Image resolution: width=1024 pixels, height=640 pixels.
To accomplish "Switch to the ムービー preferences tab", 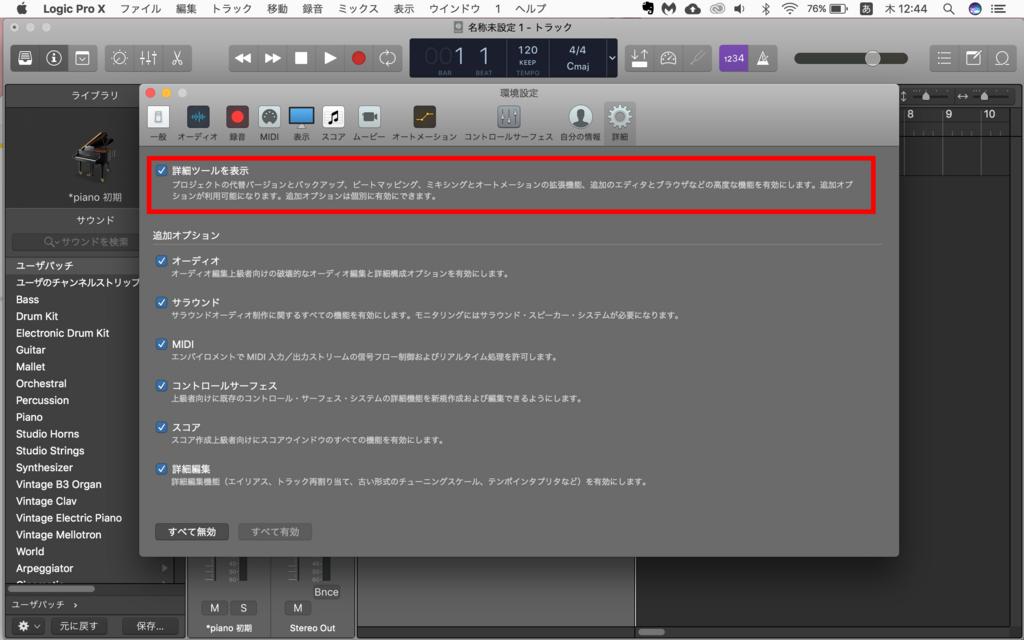I will pyautogui.click(x=369, y=123).
